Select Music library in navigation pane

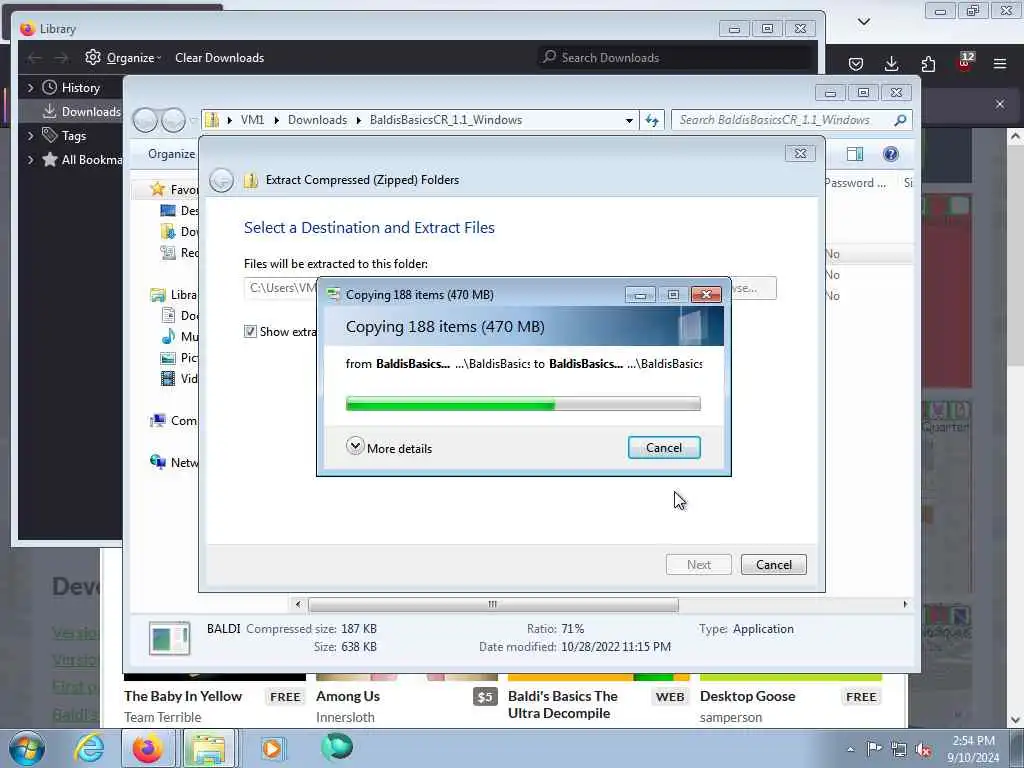point(179,336)
